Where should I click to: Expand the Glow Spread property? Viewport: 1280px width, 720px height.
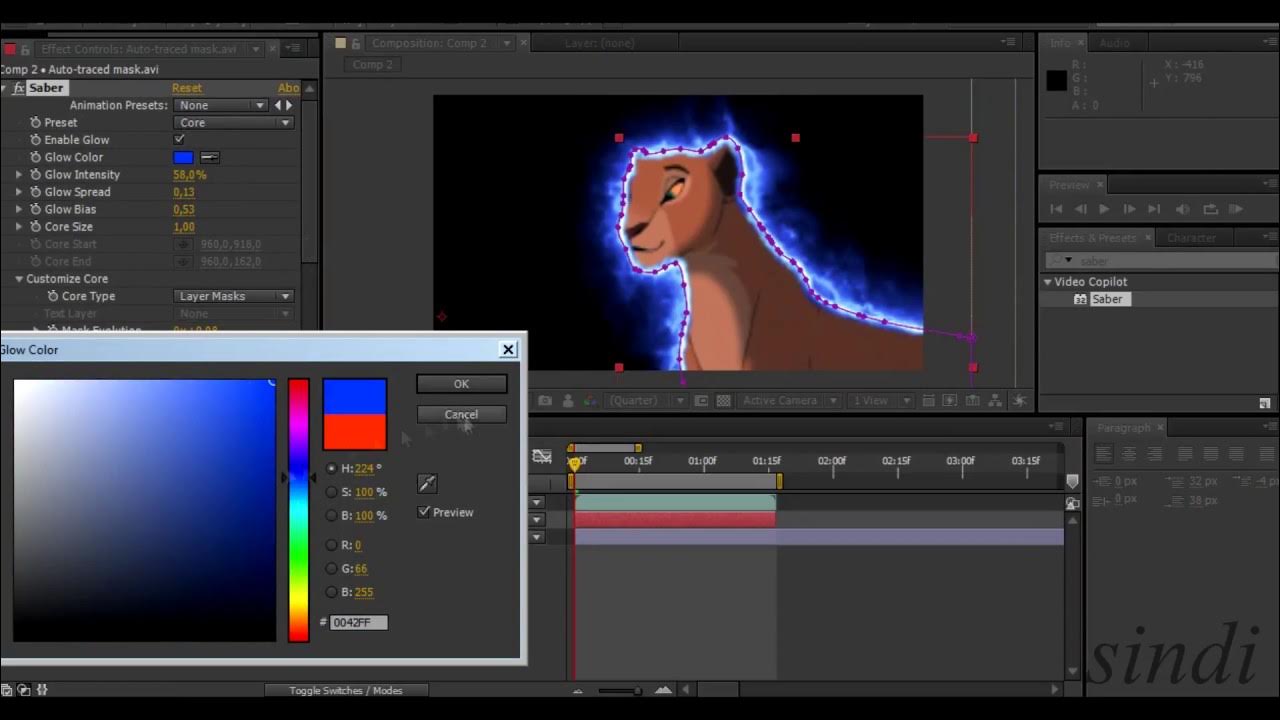tap(19, 192)
